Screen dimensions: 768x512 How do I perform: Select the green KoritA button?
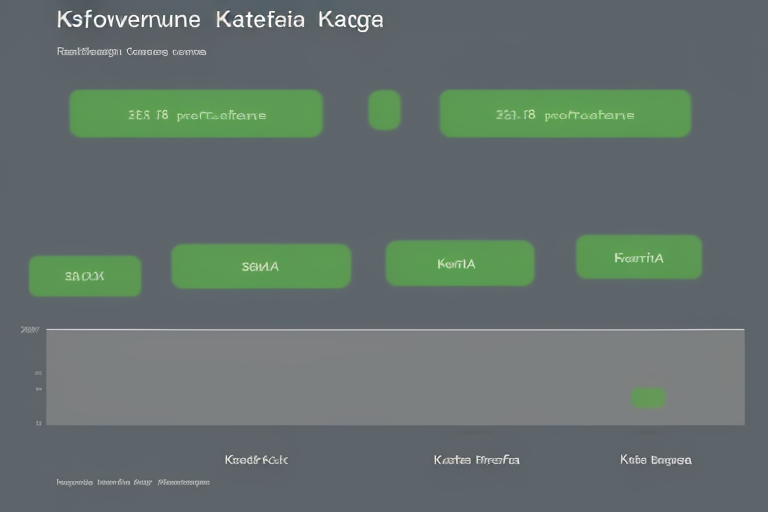pyautogui.click(x=460, y=264)
